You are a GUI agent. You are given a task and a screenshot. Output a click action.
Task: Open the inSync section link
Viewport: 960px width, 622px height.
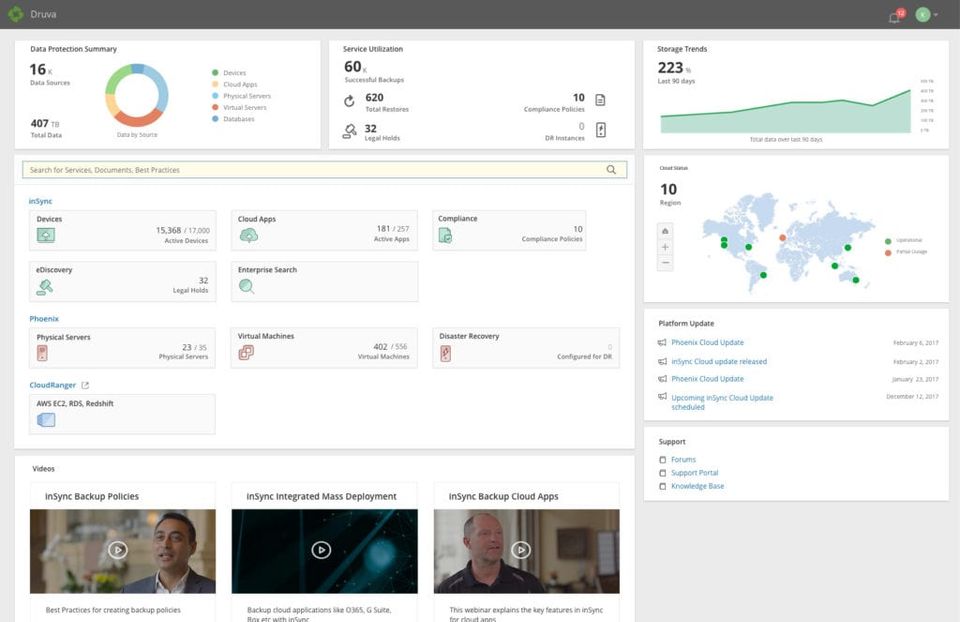pos(40,201)
